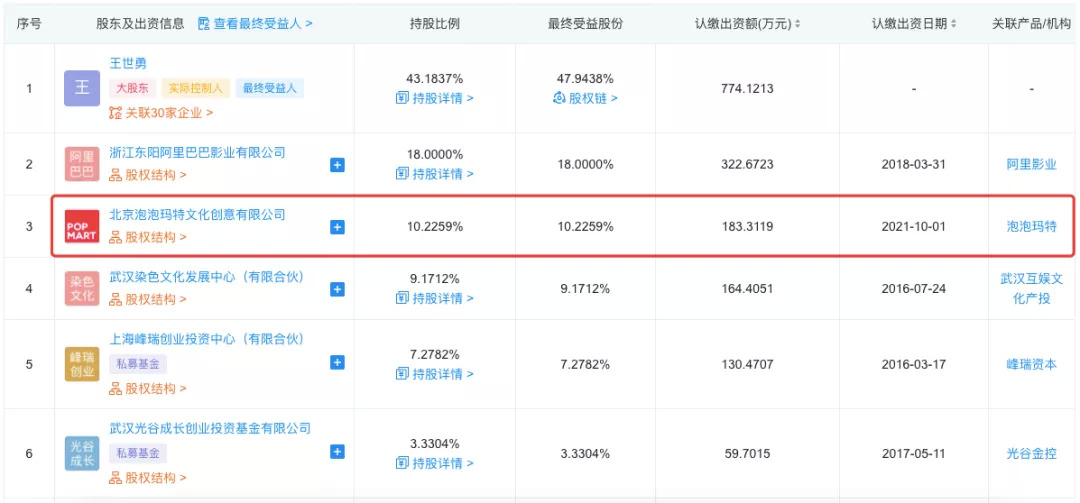Image resolution: width=1080 pixels, height=503 pixels.
Task: View 持股详情 for 王世勇's 43.1837% stake
Action: click(435, 98)
